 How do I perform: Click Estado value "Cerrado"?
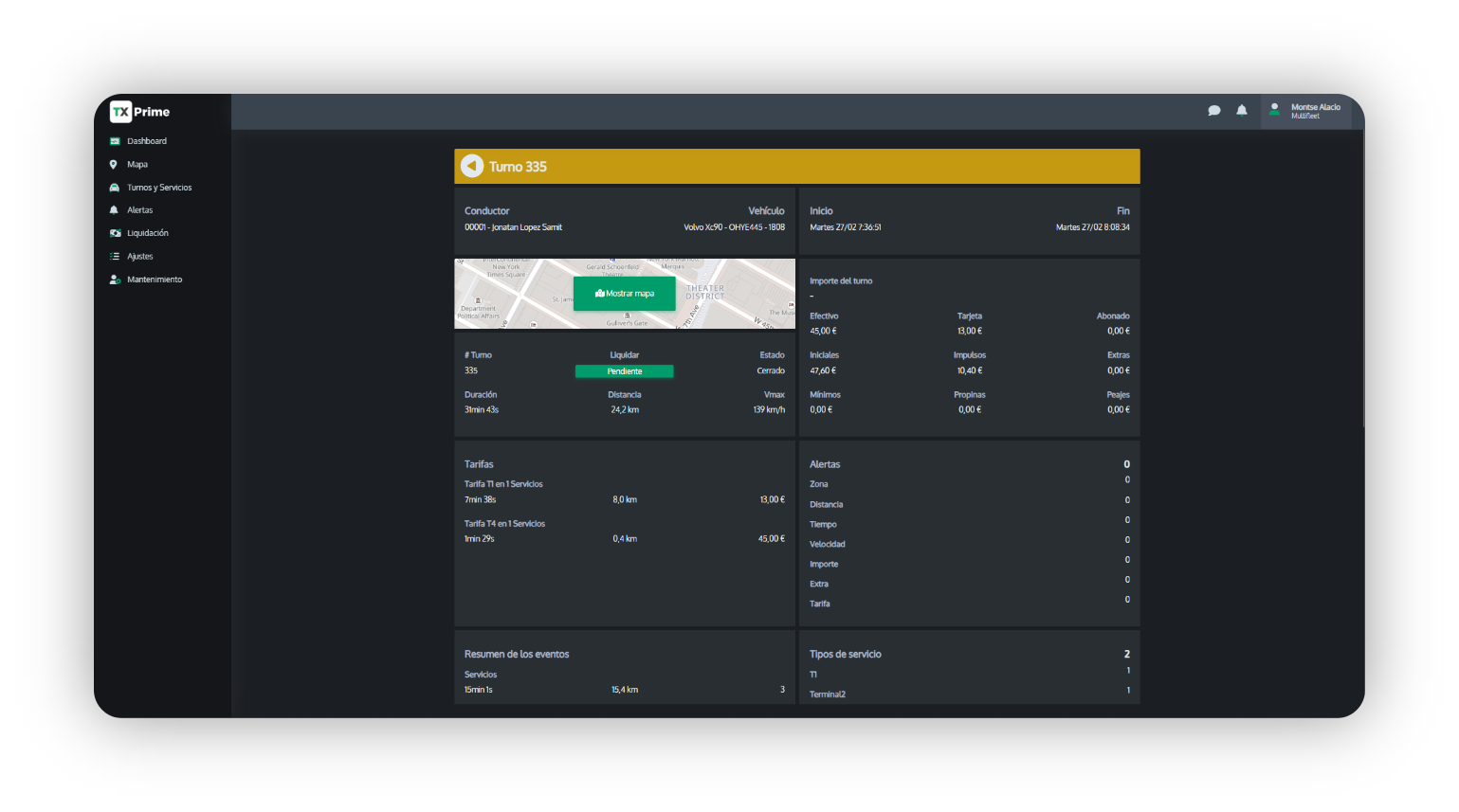click(771, 371)
